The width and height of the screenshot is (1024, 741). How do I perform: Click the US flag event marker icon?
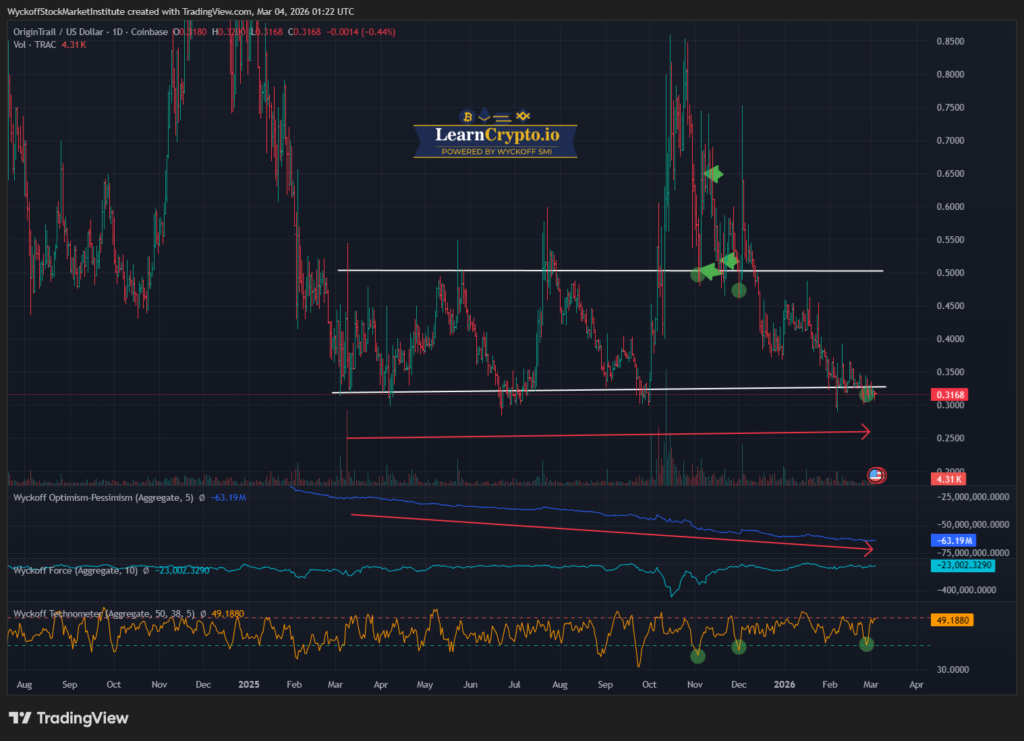tap(876, 475)
